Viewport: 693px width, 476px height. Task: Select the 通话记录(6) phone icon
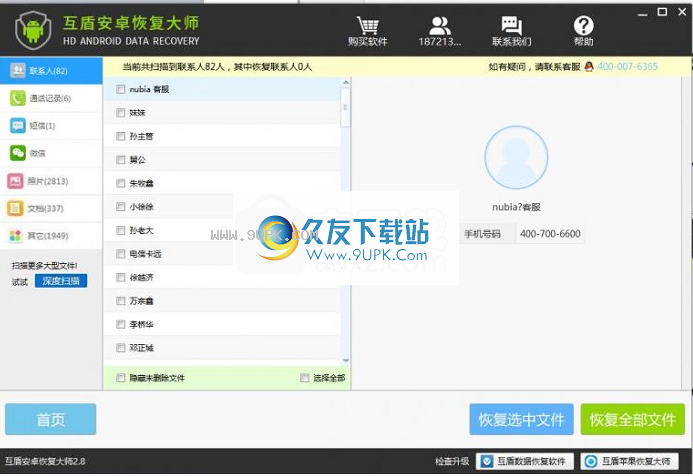18,98
